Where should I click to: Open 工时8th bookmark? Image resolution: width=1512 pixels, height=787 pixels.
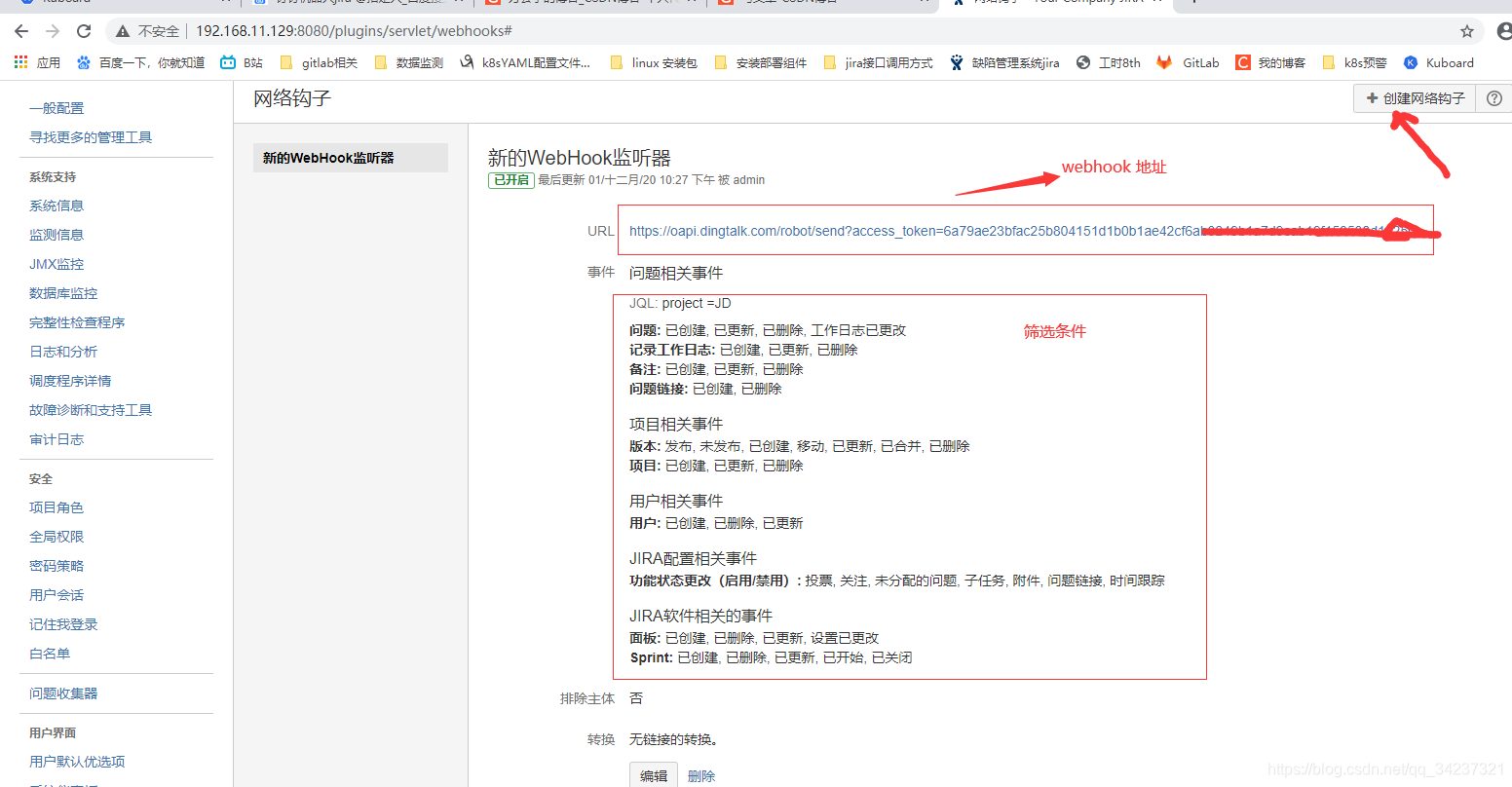pyautogui.click(x=1108, y=62)
